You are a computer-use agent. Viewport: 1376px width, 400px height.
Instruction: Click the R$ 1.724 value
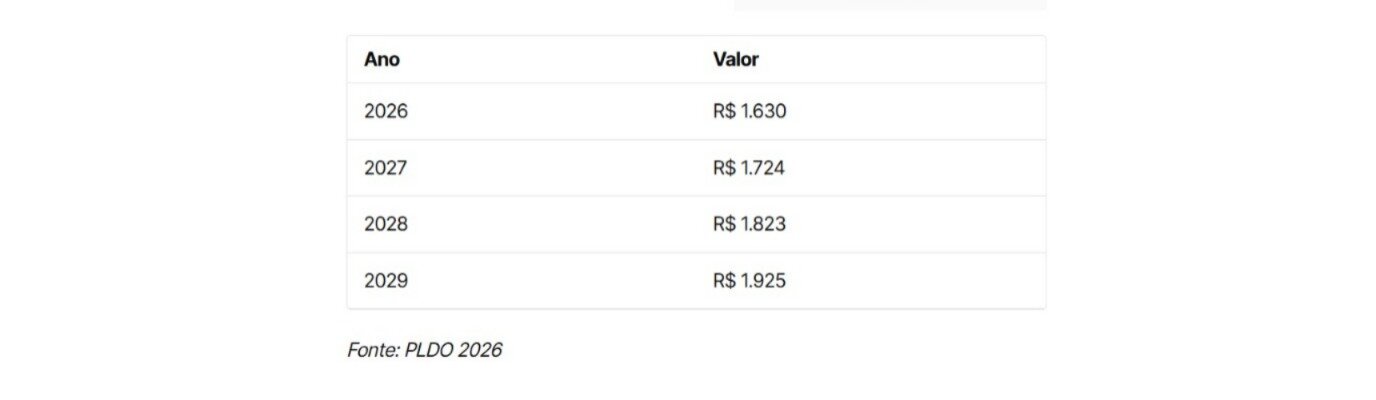click(x=749, y=168)
